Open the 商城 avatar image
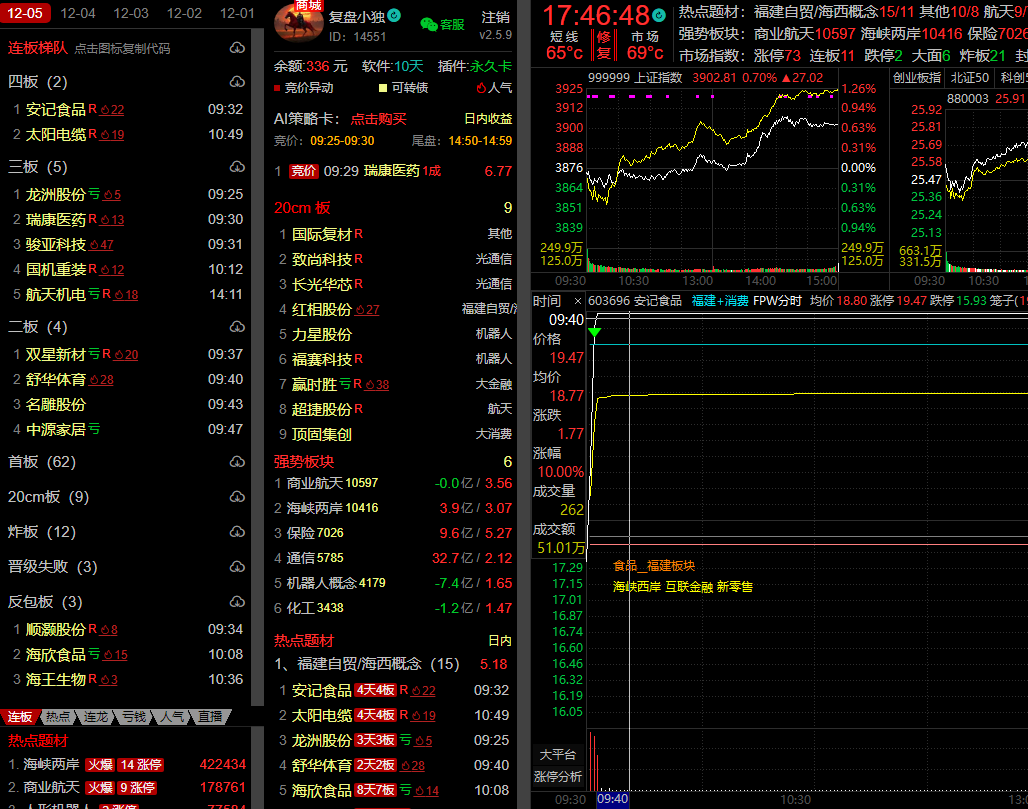Screen dimensions: 1028x809 [x=298, y=22]
